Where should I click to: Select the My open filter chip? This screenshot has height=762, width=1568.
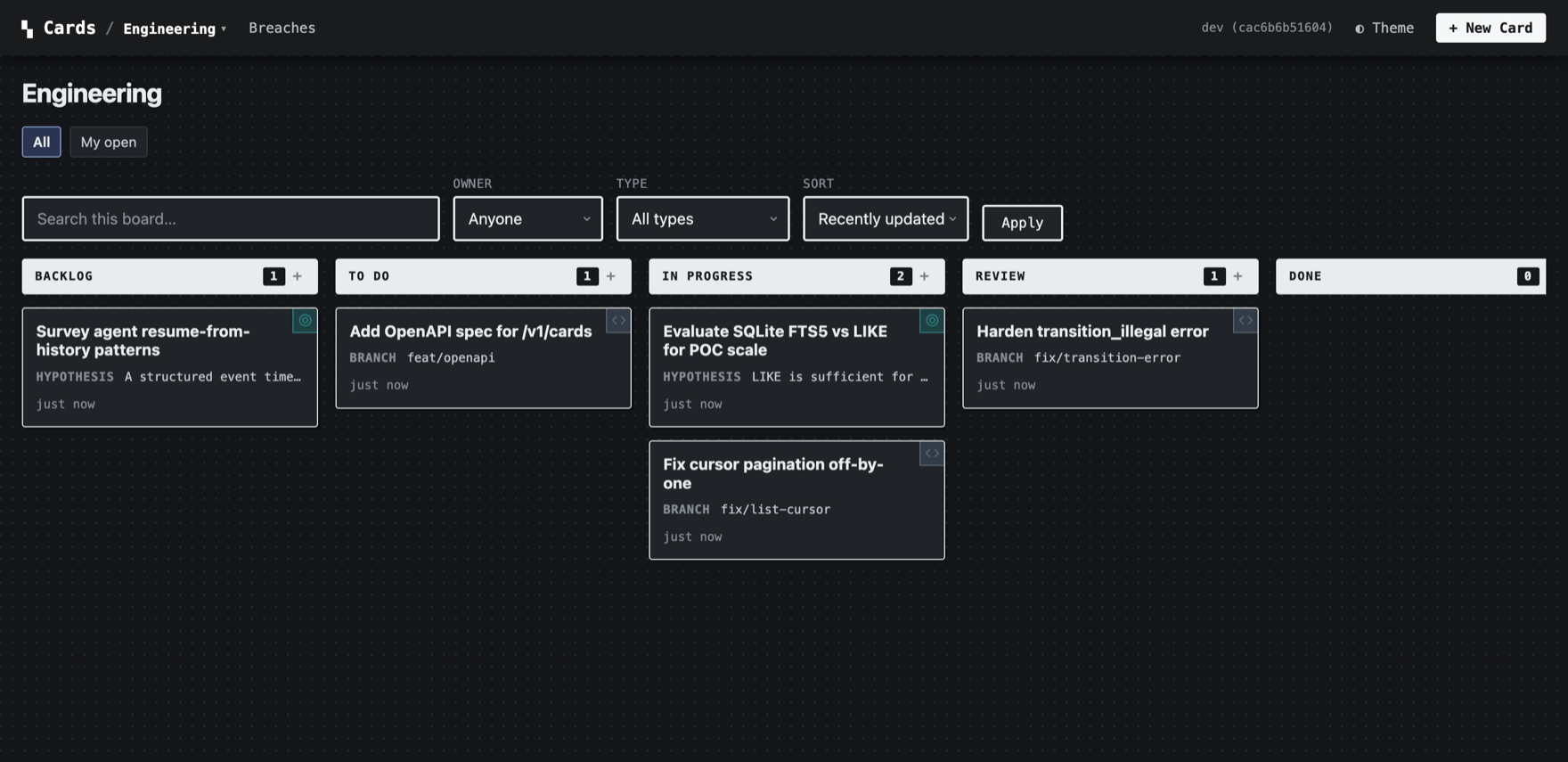(x=109, y=142)
